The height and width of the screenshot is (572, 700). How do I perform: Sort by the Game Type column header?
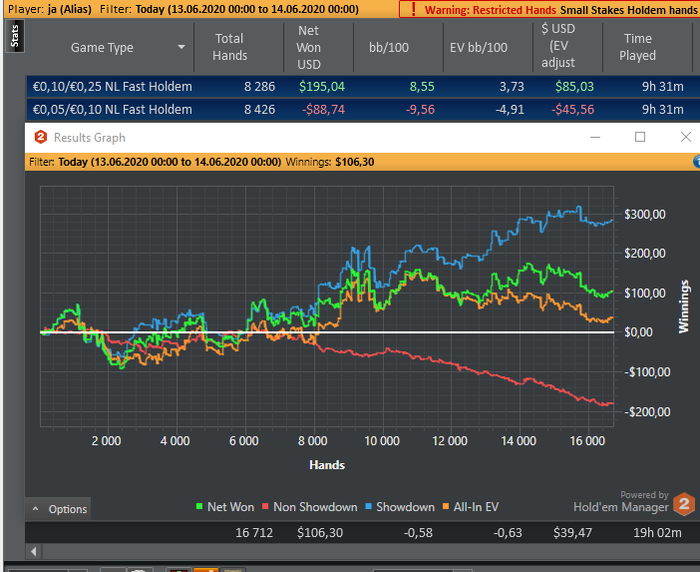pos(102,47)
